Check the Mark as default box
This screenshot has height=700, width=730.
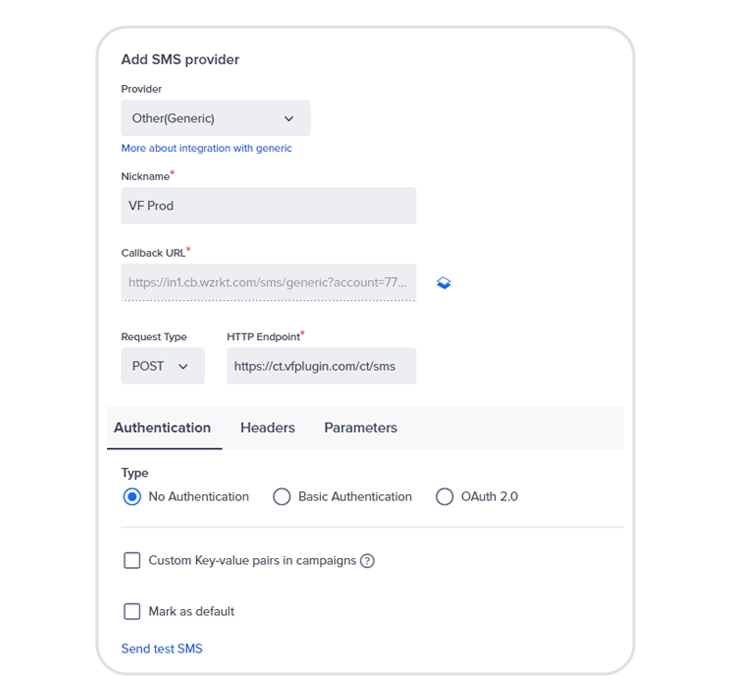click(x=132, y=611)
